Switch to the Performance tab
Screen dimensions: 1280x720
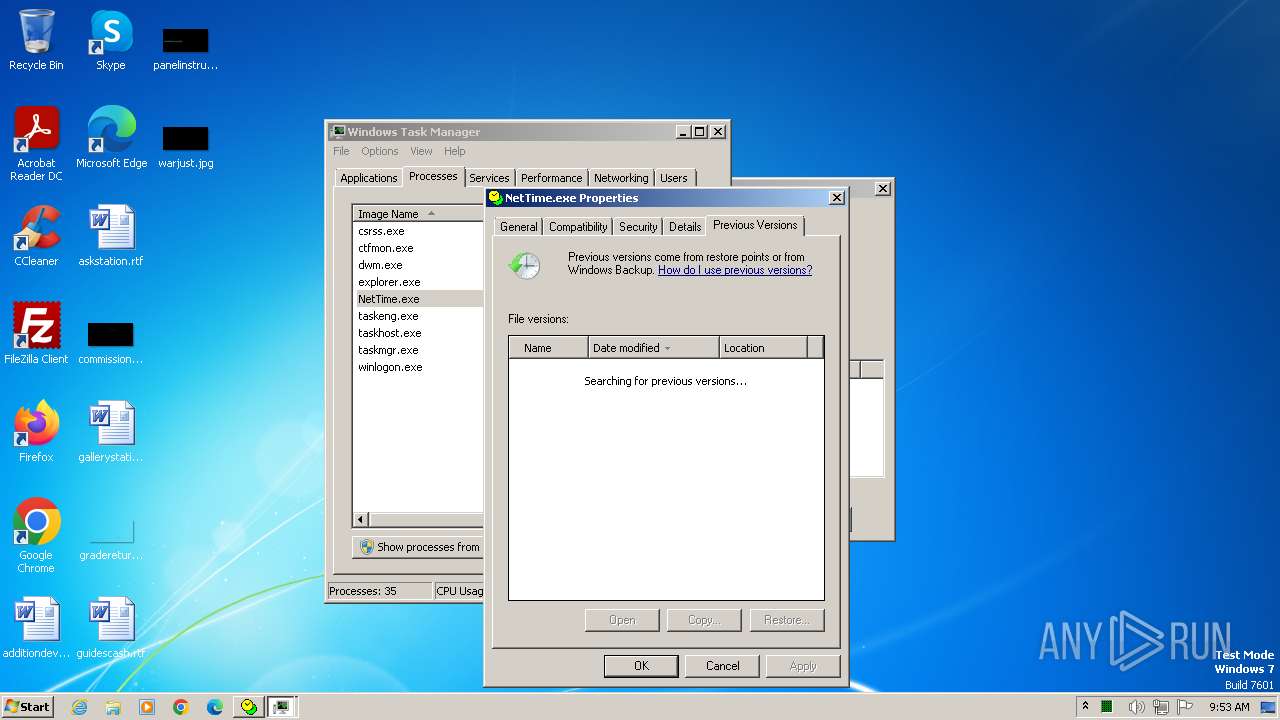[x=551, y=178]
